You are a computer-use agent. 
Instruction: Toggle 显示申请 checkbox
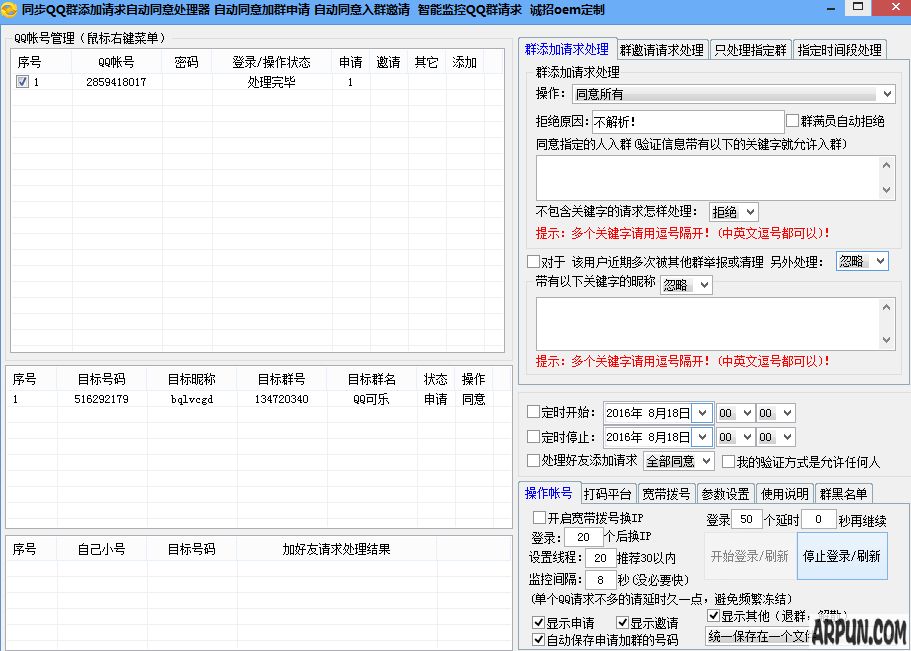[x=539, y=623]
